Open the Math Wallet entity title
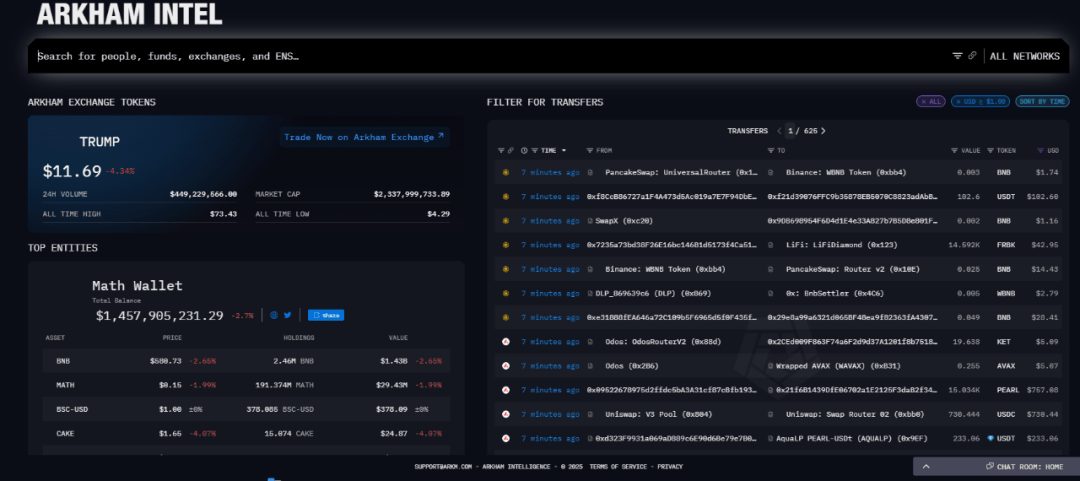Viewport: 1080px width, 481px height. click(x=137, y=285)
